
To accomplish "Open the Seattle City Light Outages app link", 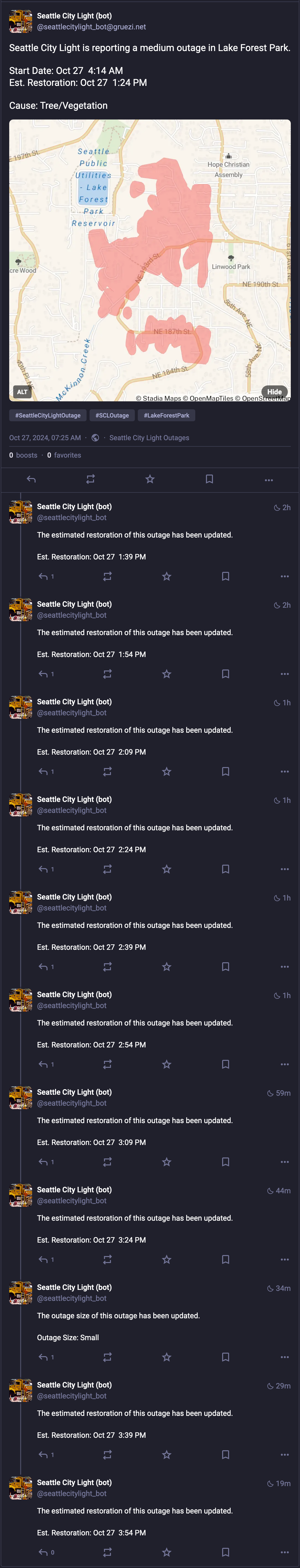I will 149,438.
